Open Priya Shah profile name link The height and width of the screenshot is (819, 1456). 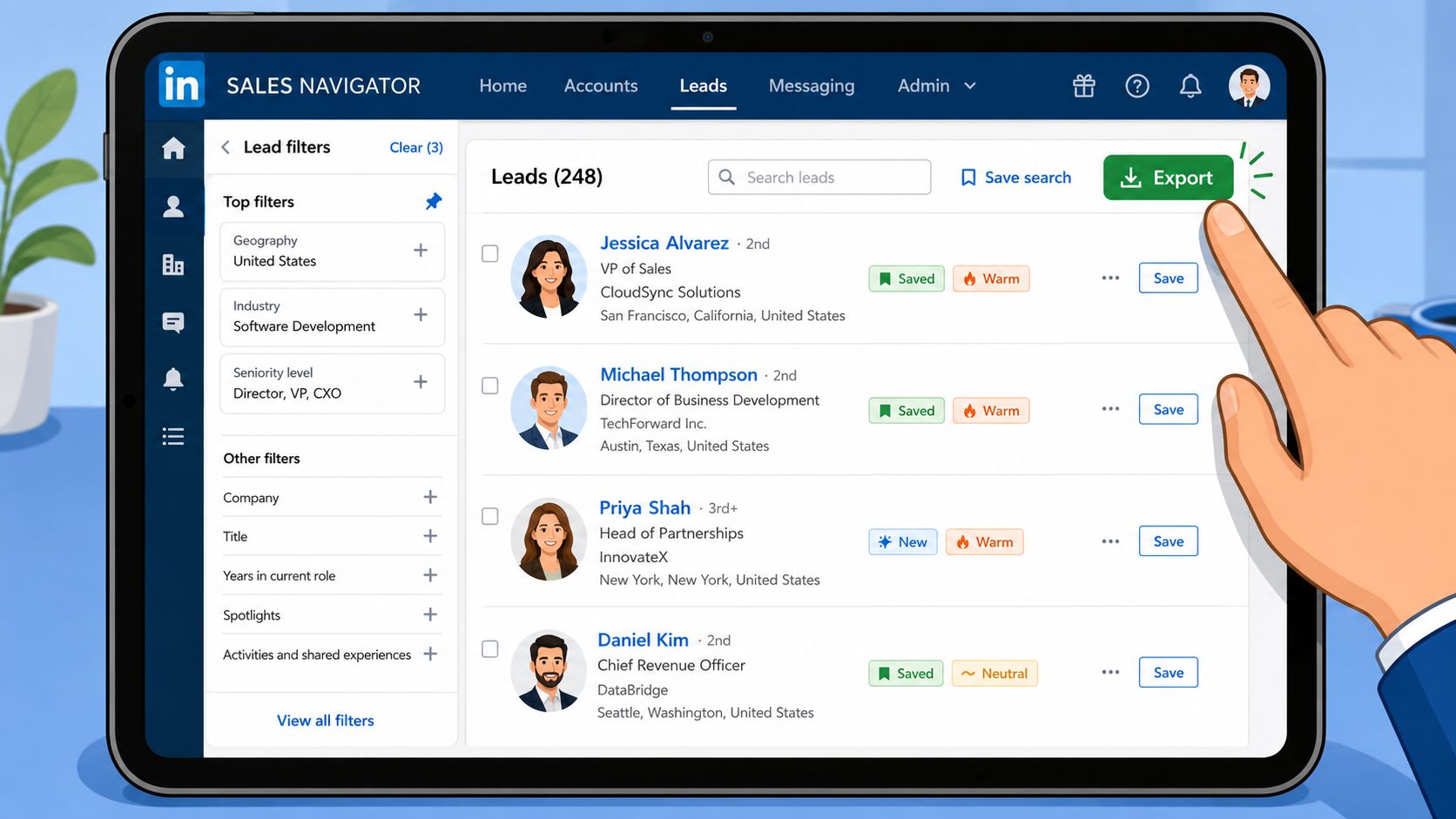pyautogui.click(x=644, y=507)
